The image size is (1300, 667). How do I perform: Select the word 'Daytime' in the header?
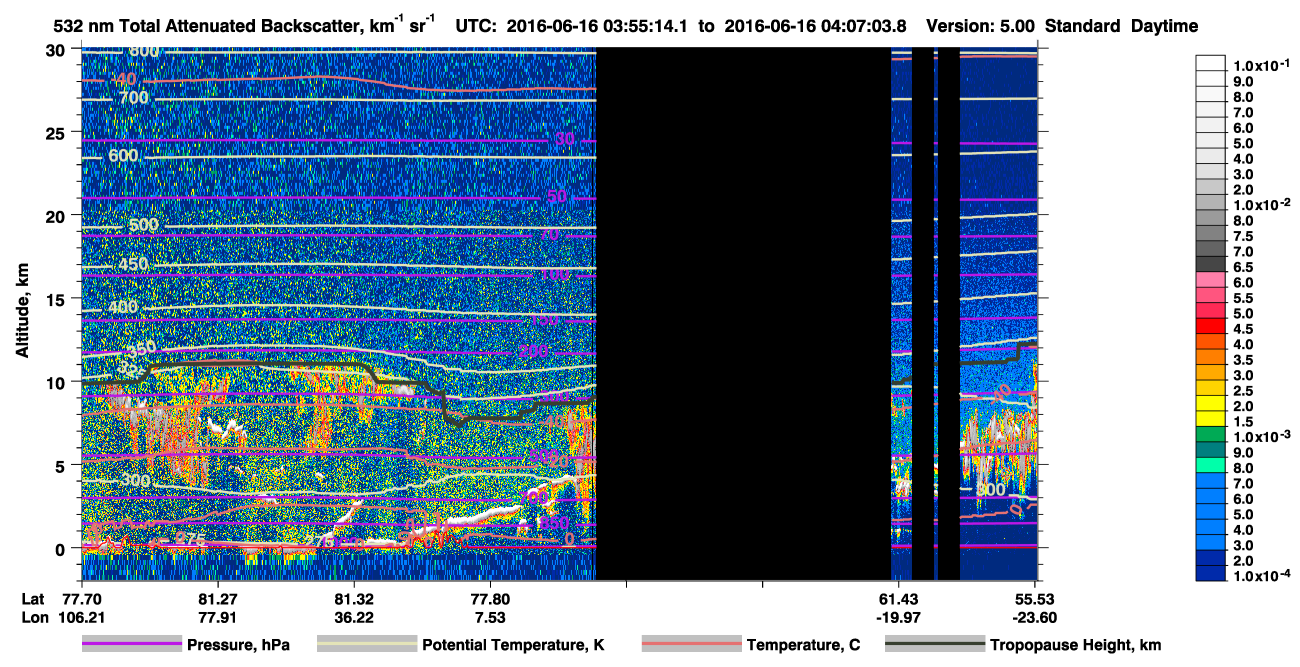point(1164,27)
